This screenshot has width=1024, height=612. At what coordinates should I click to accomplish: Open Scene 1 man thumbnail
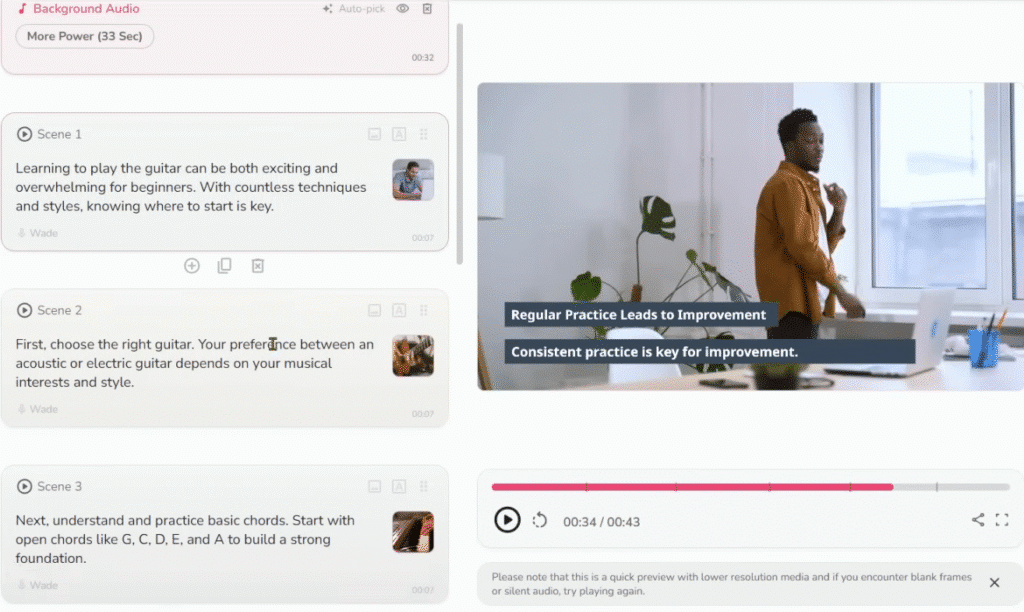tap(413, 180)
